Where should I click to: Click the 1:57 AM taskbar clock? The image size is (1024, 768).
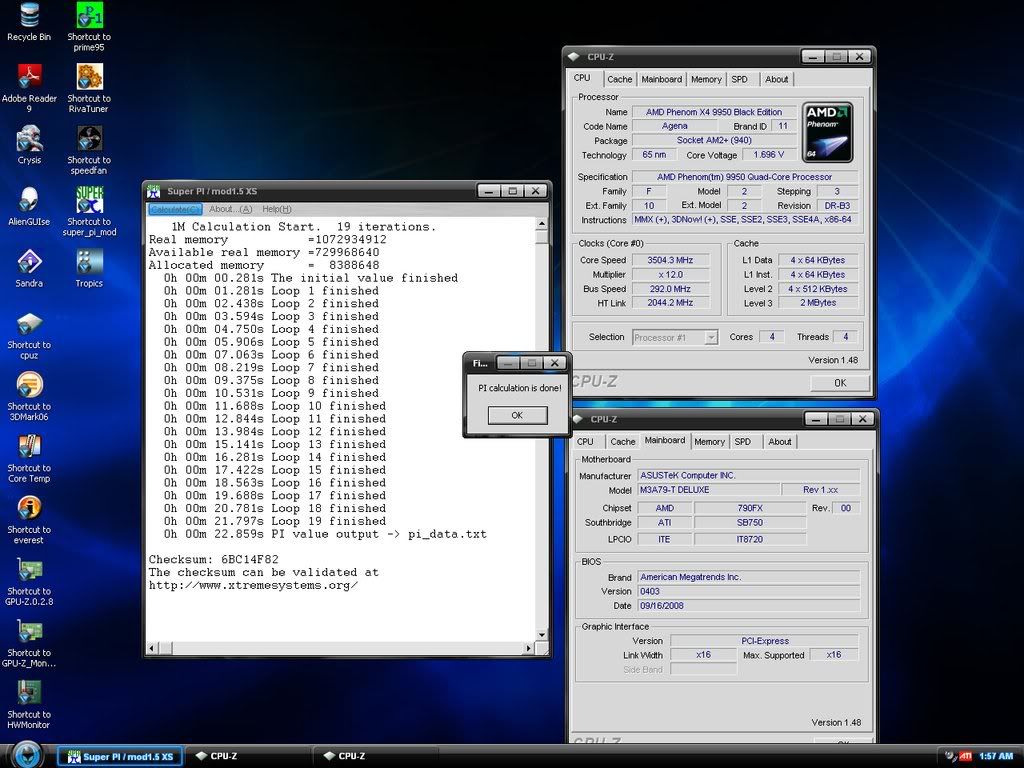[x=997, y=756]
